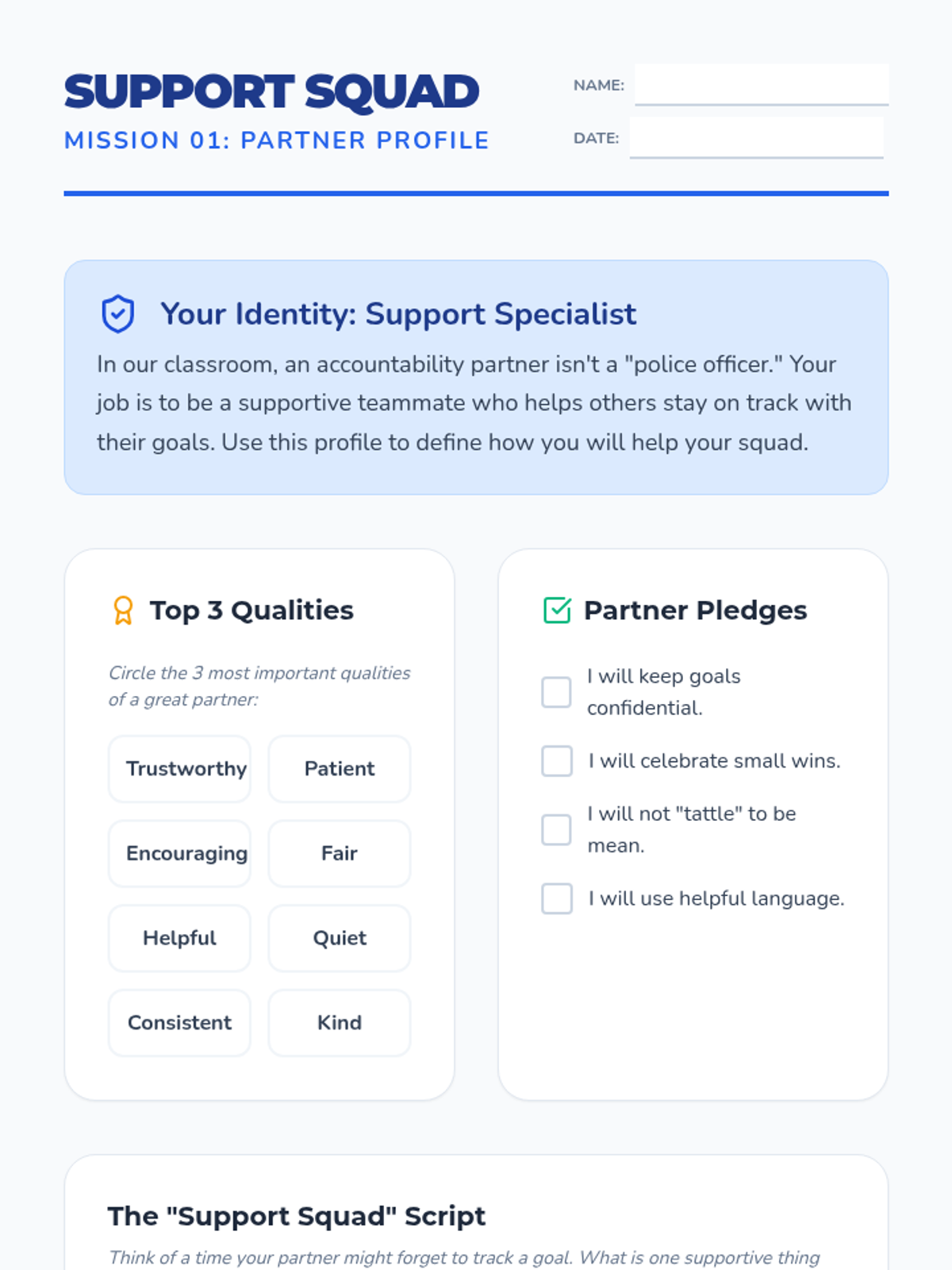This screenshot has width=952, height=1270.
Task: Select the Kind quality chip
Action: [340, 1022]
